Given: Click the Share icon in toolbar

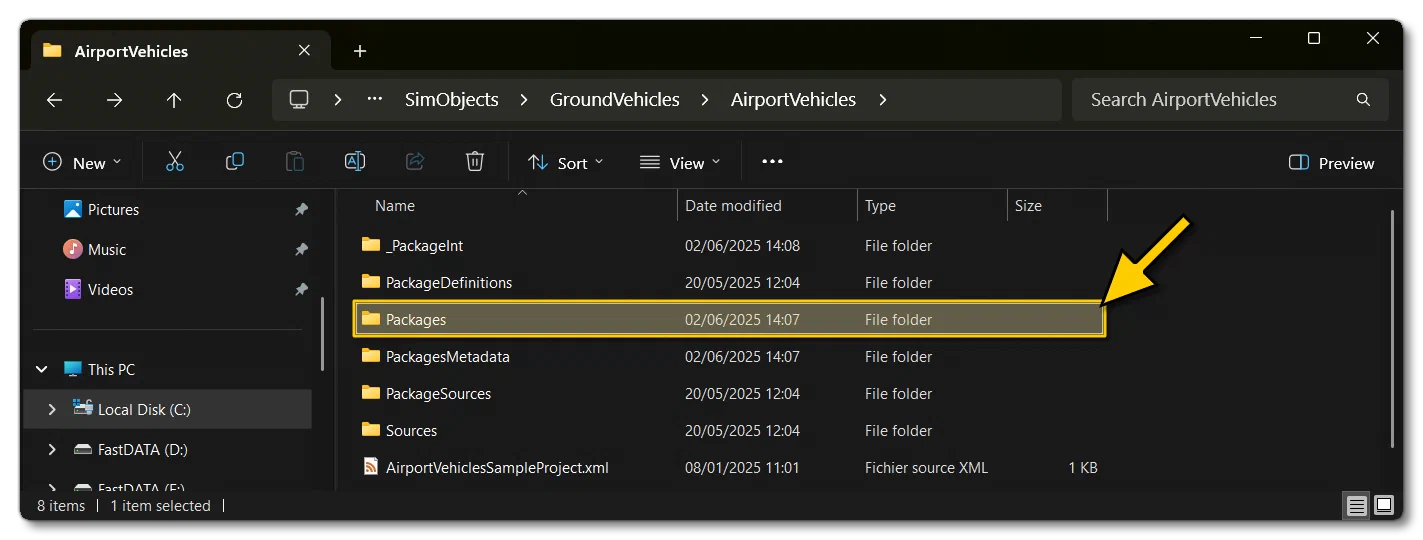Looking at the screenshot, I should point(415,162).
